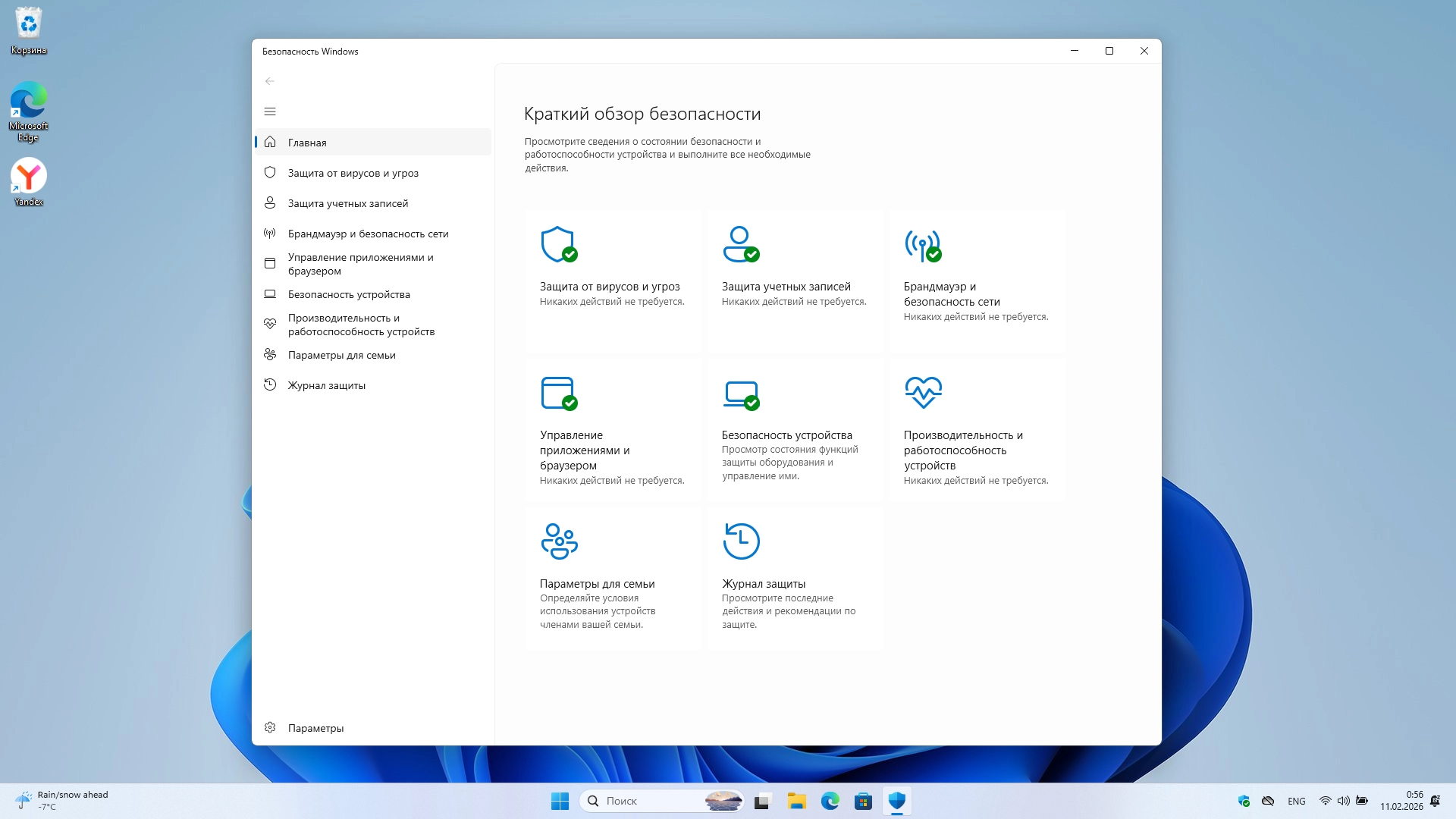Open Защита от вирусов и угроз in the sidebar
This screenshot has width=1456, height=819.
[x=353, y=173]
